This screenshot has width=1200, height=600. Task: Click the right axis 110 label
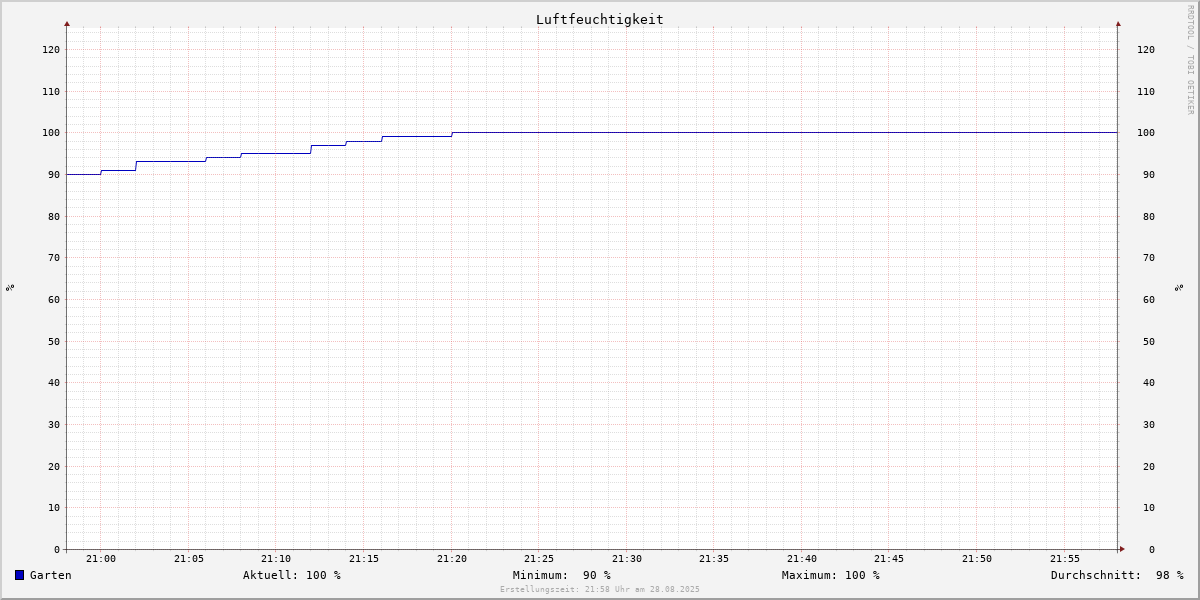point(1146,91)
